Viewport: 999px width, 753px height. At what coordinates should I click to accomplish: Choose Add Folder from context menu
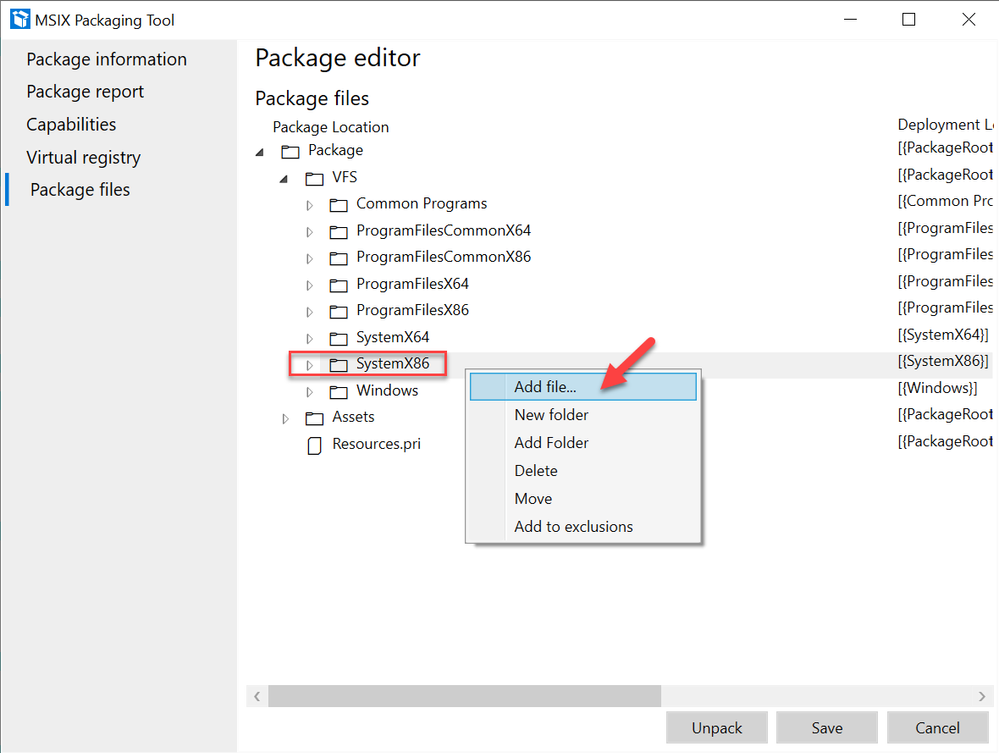[x=583, y=443]
